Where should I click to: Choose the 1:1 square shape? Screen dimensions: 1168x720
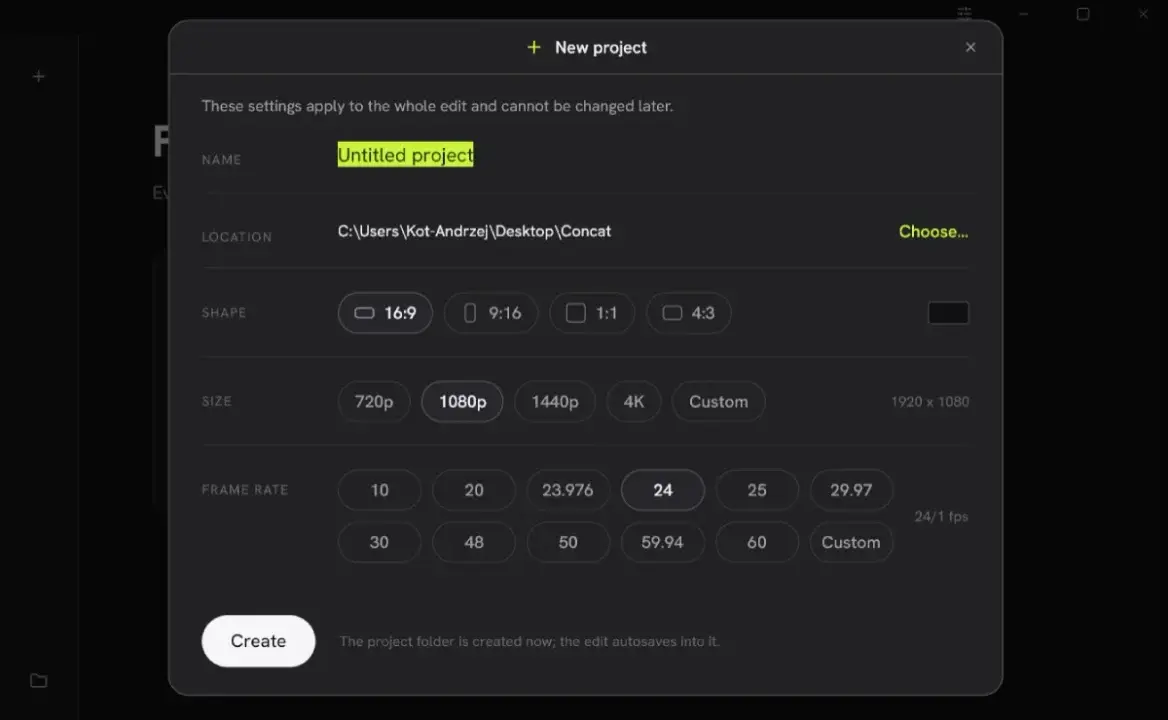coord(592,313)
